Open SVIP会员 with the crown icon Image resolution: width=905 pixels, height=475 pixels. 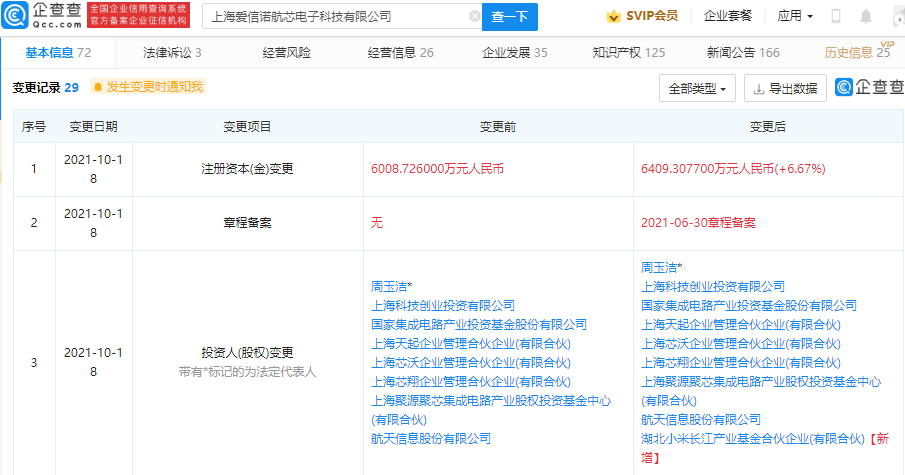pos(642,16)
